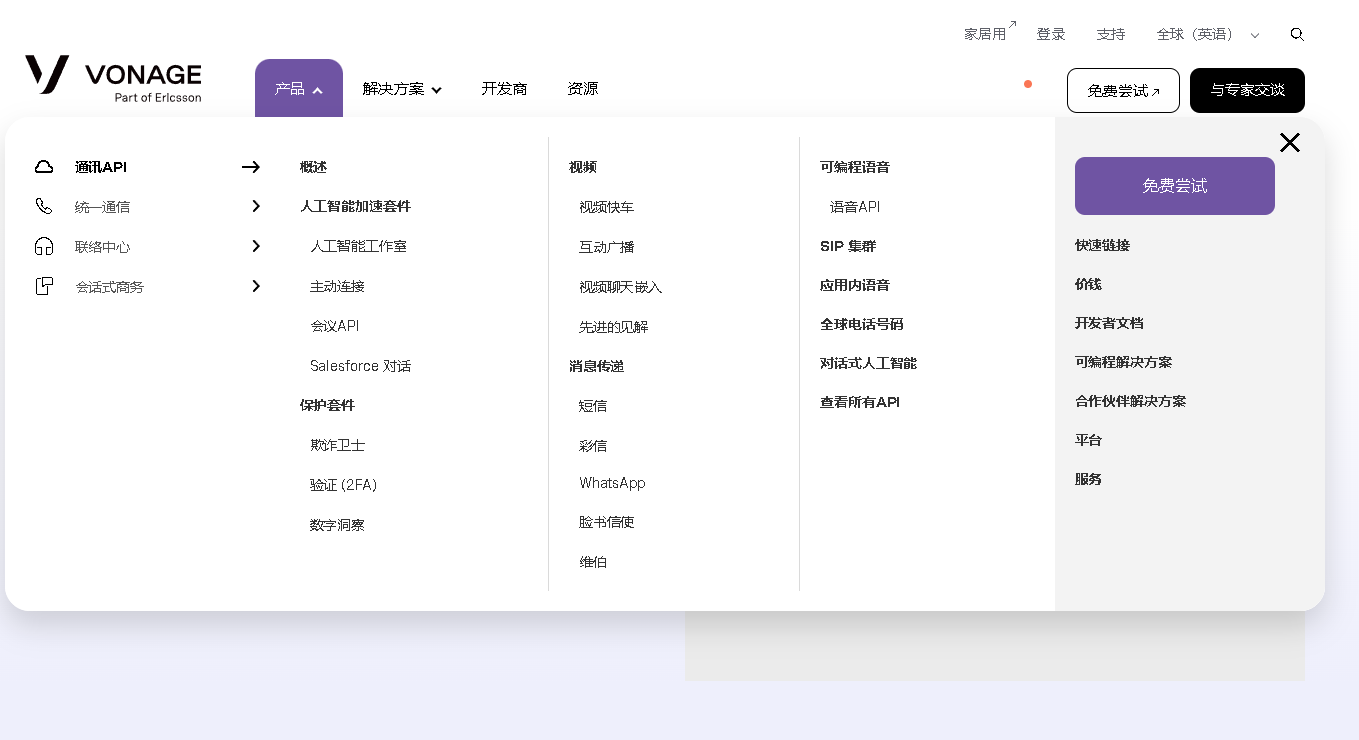Image resolution: width=1359 pixels, height=740 pixels.
Task: Open the 解决方案 dropdown
Action: (402, 89)
